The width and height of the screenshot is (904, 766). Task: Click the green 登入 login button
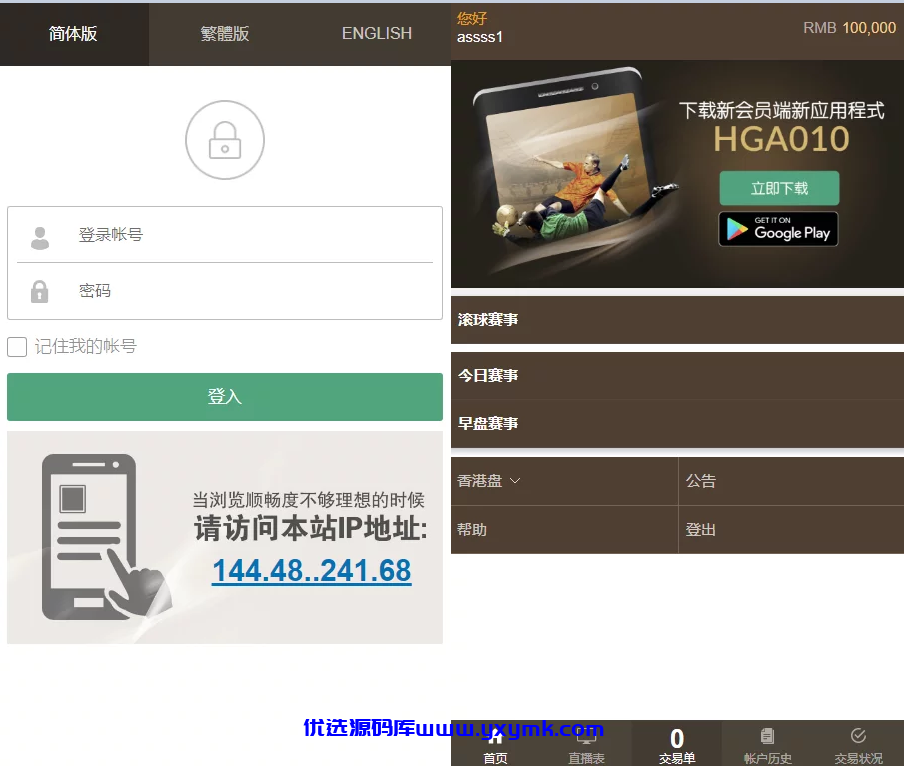[x=225, y=397]
